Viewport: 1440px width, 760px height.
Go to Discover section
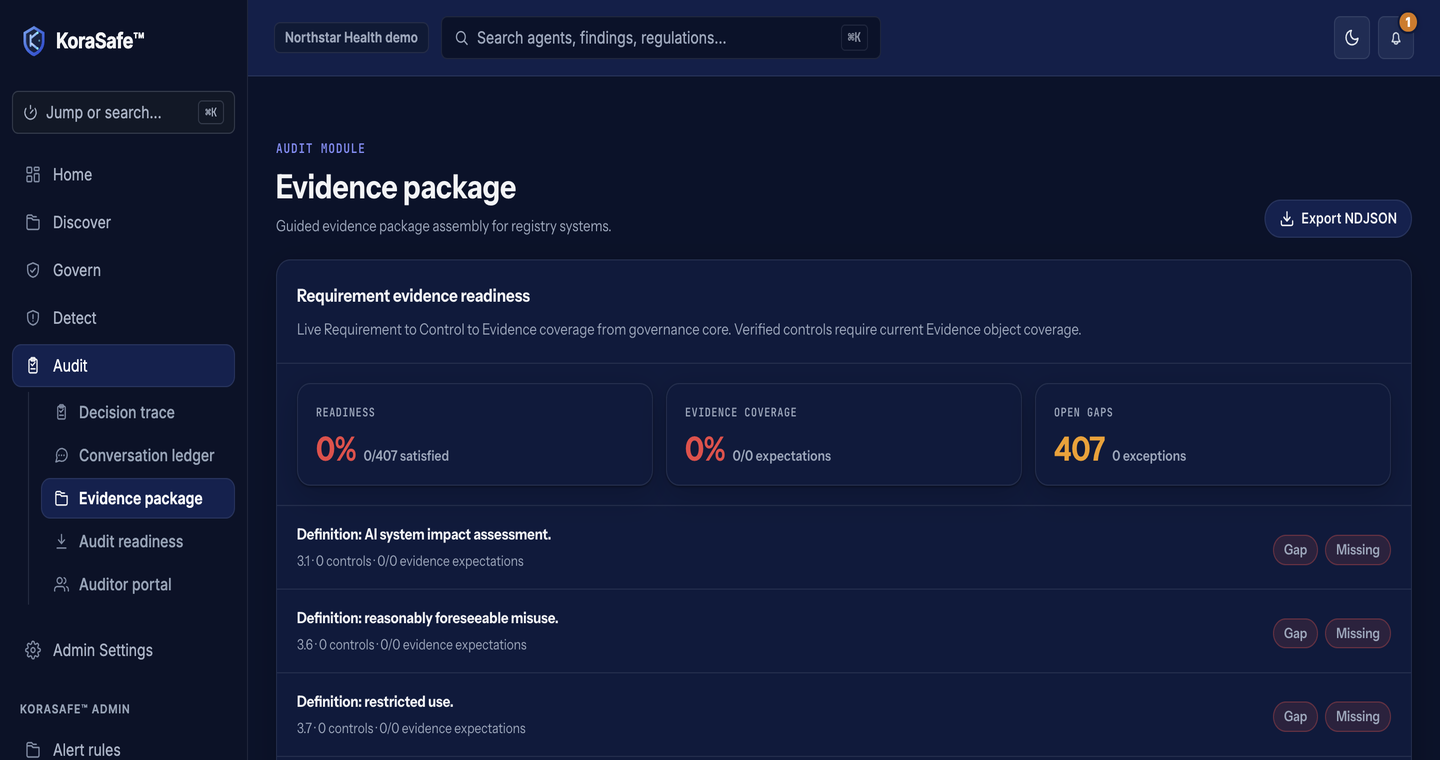click(123, 222)
